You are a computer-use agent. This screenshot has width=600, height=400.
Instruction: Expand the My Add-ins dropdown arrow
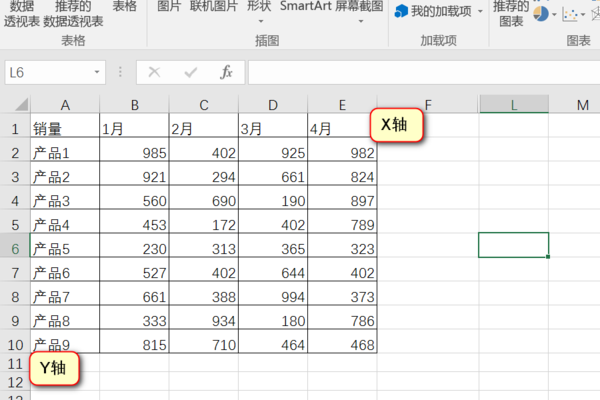(480, 11)
